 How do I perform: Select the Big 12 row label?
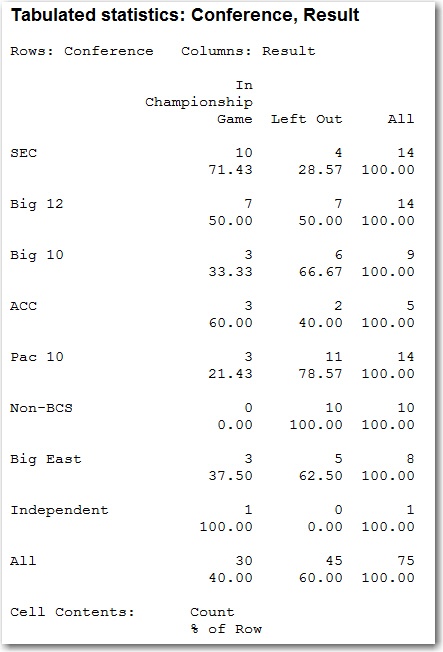coord(37,204)
